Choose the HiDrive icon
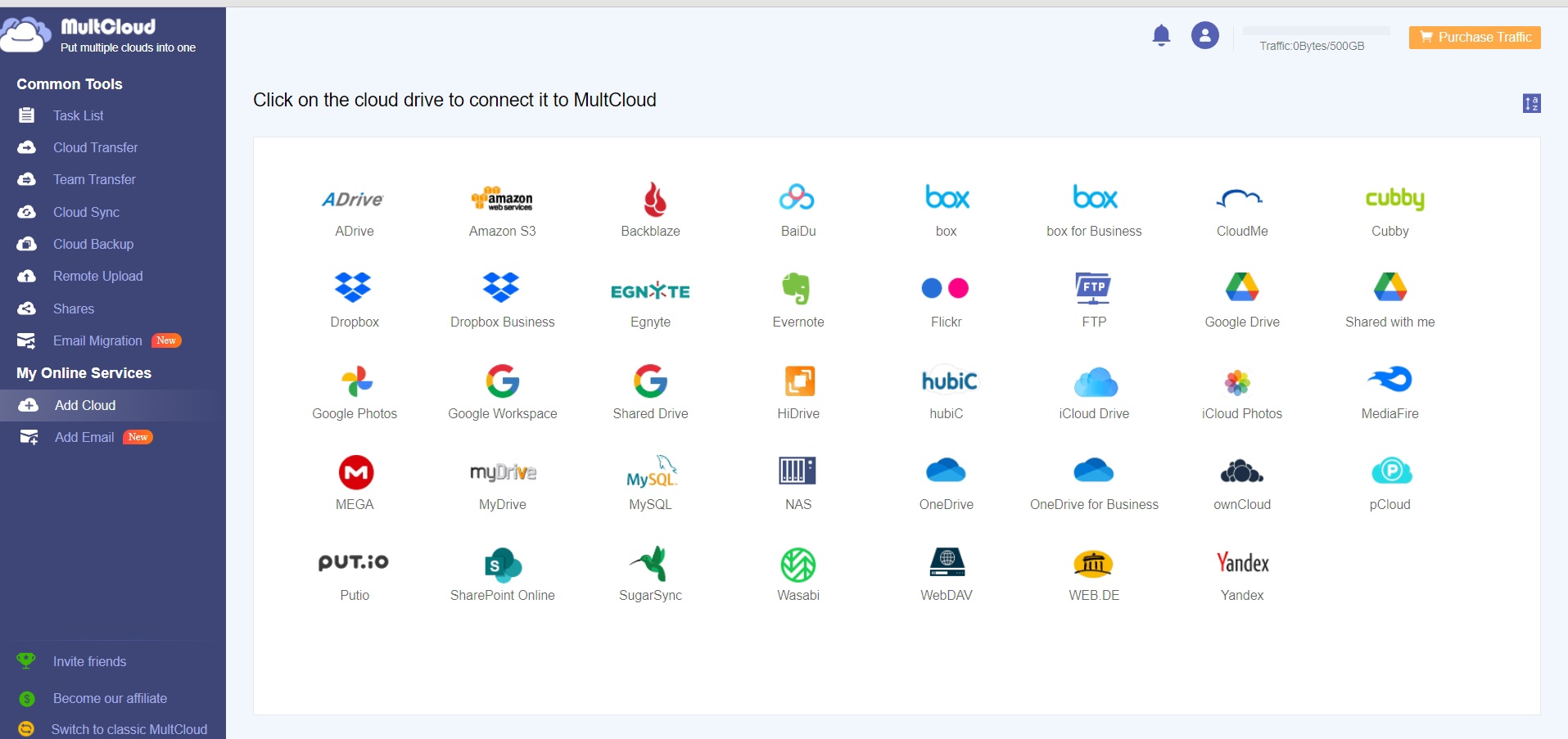Screen dimensions: 1568x739 click(799, 381)
